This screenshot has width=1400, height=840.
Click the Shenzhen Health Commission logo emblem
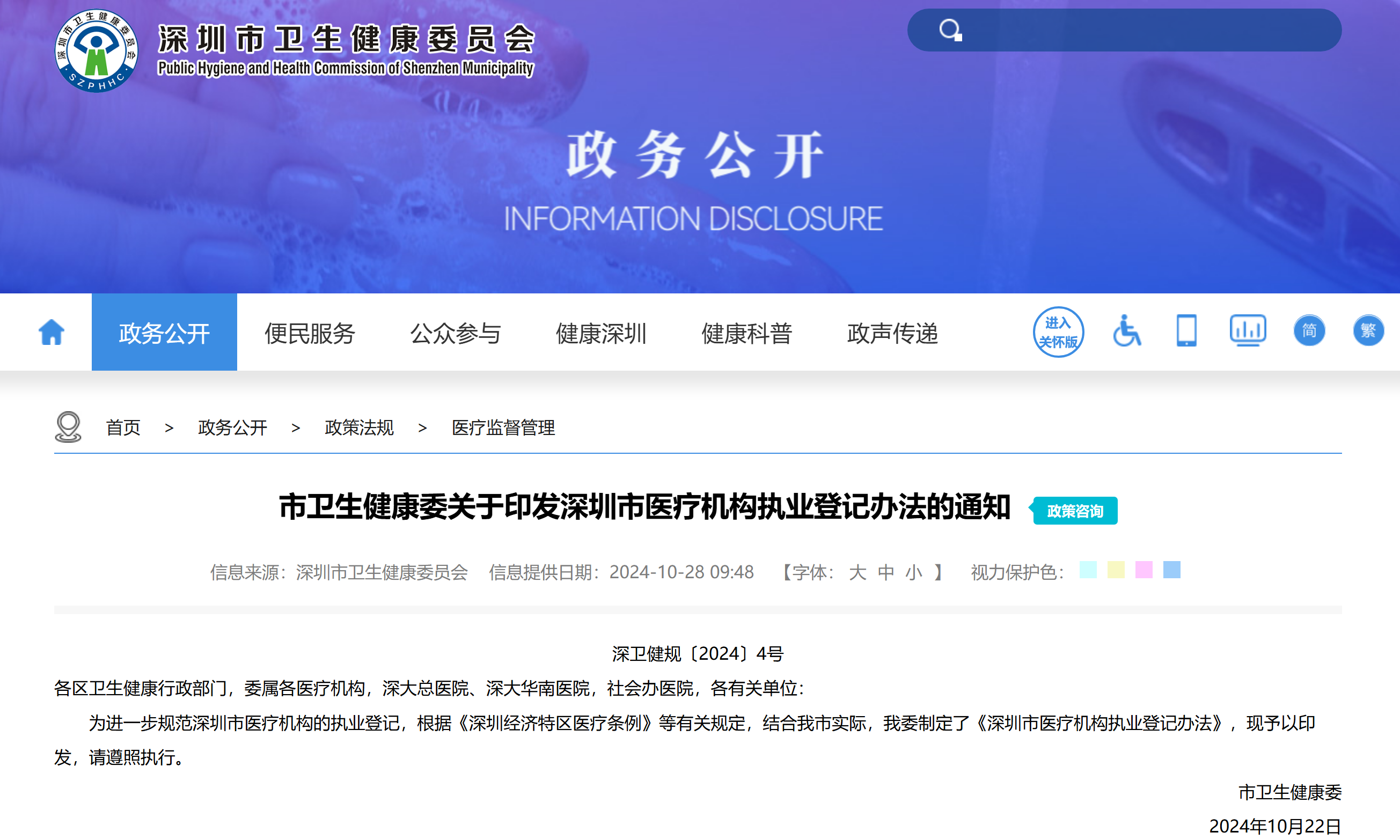(x=96, y=51)
